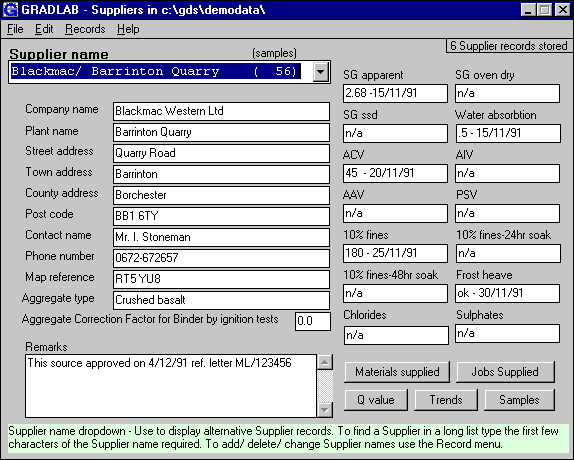This screenshot has height=460, width=574.
Task: Click the Chlorides value field
Action: 396,335
